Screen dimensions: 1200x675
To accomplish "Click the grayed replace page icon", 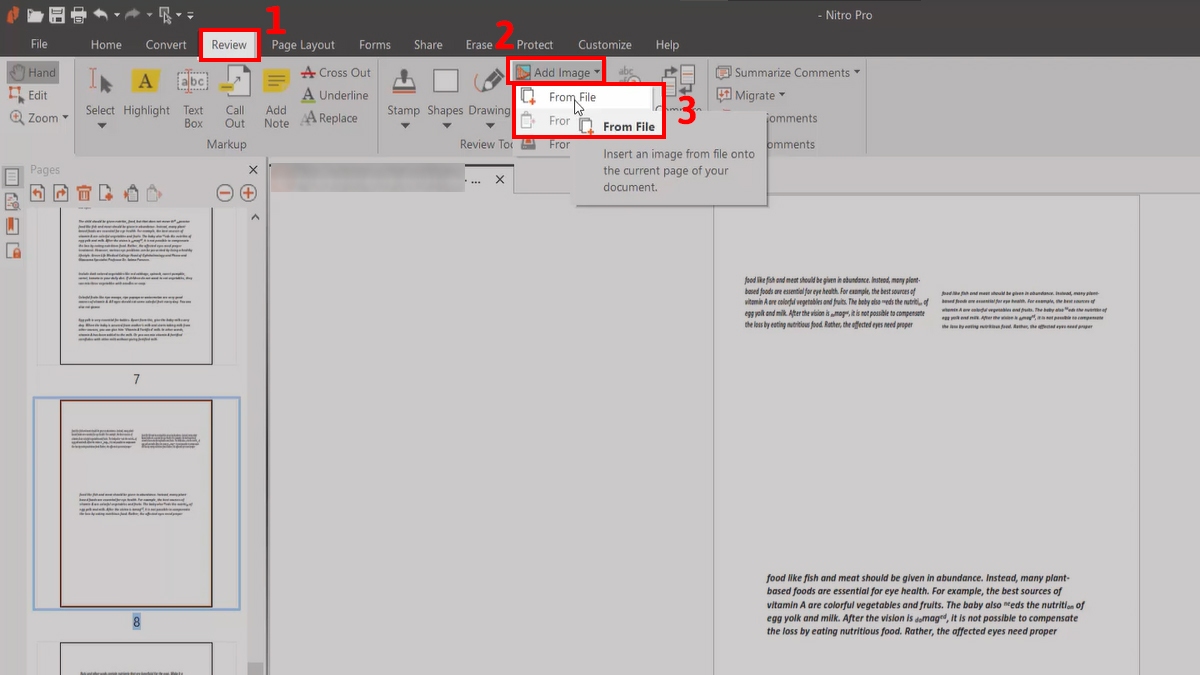I will tap(153, 193).
